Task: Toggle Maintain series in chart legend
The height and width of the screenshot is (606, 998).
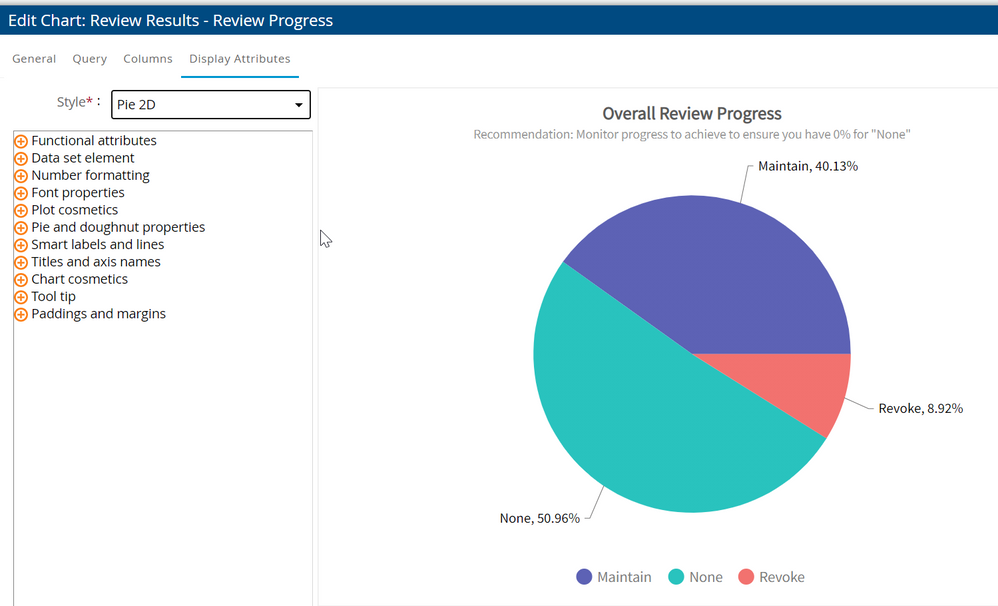Action: tap(613, 577)
